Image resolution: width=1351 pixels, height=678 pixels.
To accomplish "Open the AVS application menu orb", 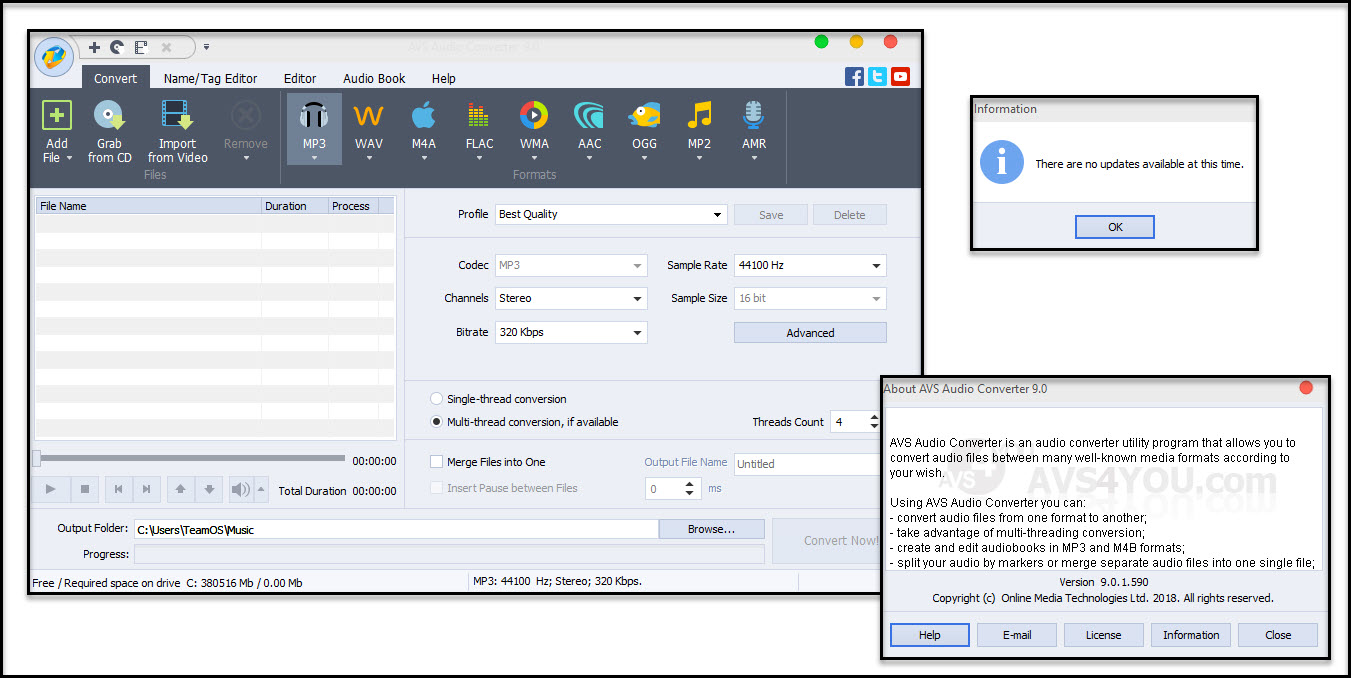I will point(54,56).
